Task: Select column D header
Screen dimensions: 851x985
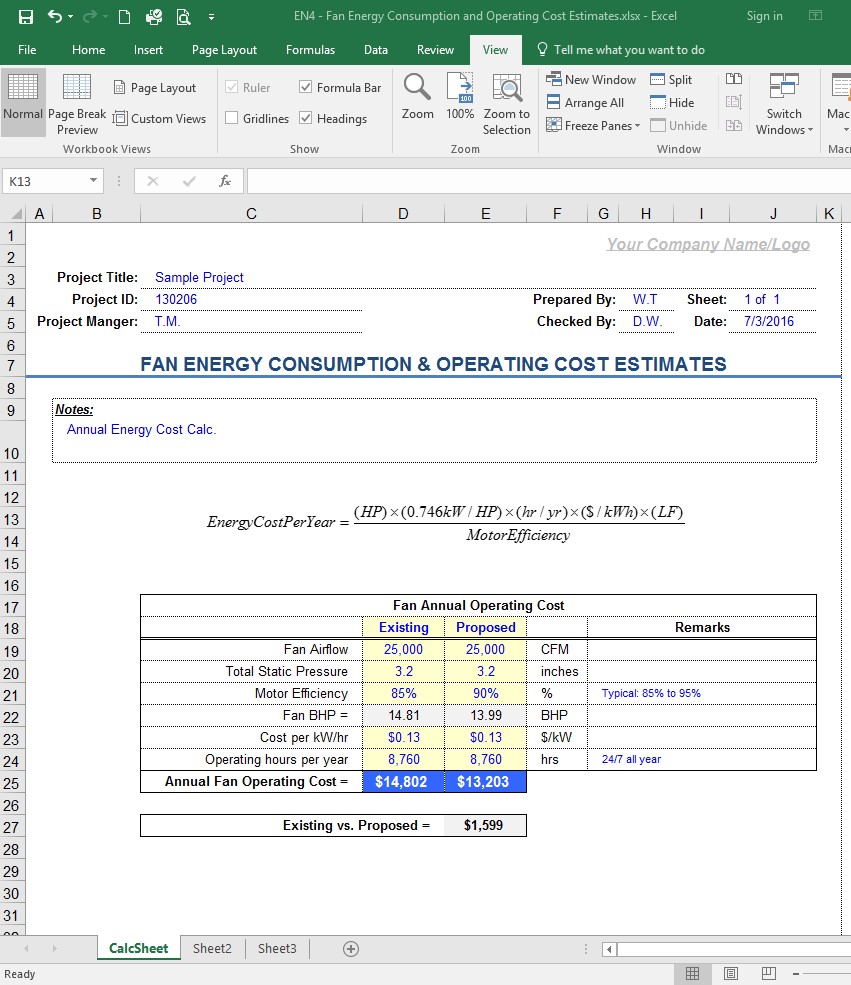Action: (403, 214)
